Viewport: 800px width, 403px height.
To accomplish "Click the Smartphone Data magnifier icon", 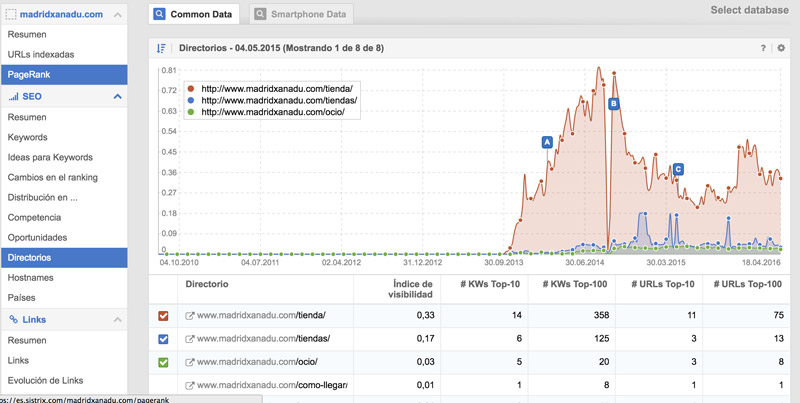I will 260,14.
